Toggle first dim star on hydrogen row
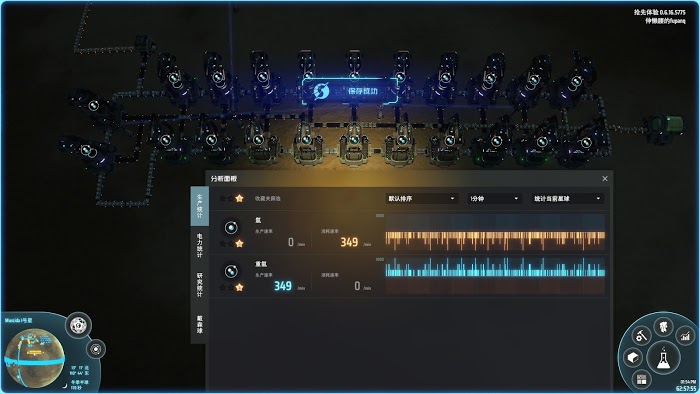Screen dimensions: 700x394 (x=222, y=243)
